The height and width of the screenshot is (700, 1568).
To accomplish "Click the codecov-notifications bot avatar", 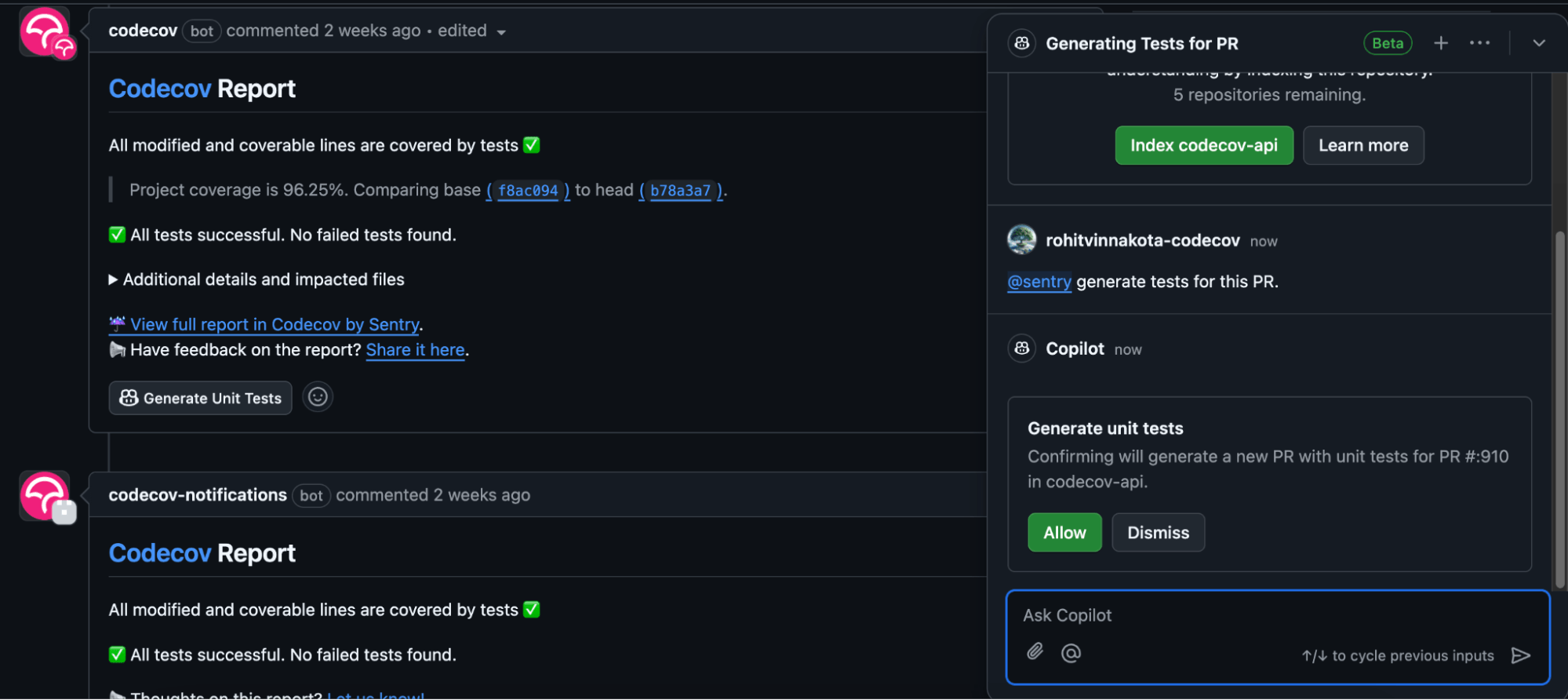I will click(x=45, y=496).
